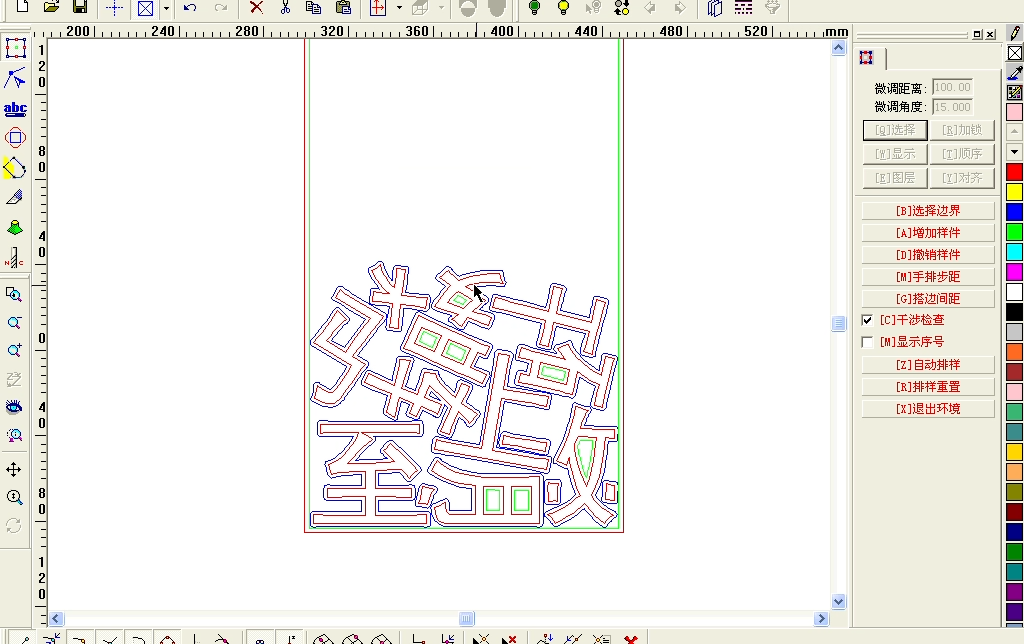
Task: Select the nesting panel tab icon
Action: [867, 58]
